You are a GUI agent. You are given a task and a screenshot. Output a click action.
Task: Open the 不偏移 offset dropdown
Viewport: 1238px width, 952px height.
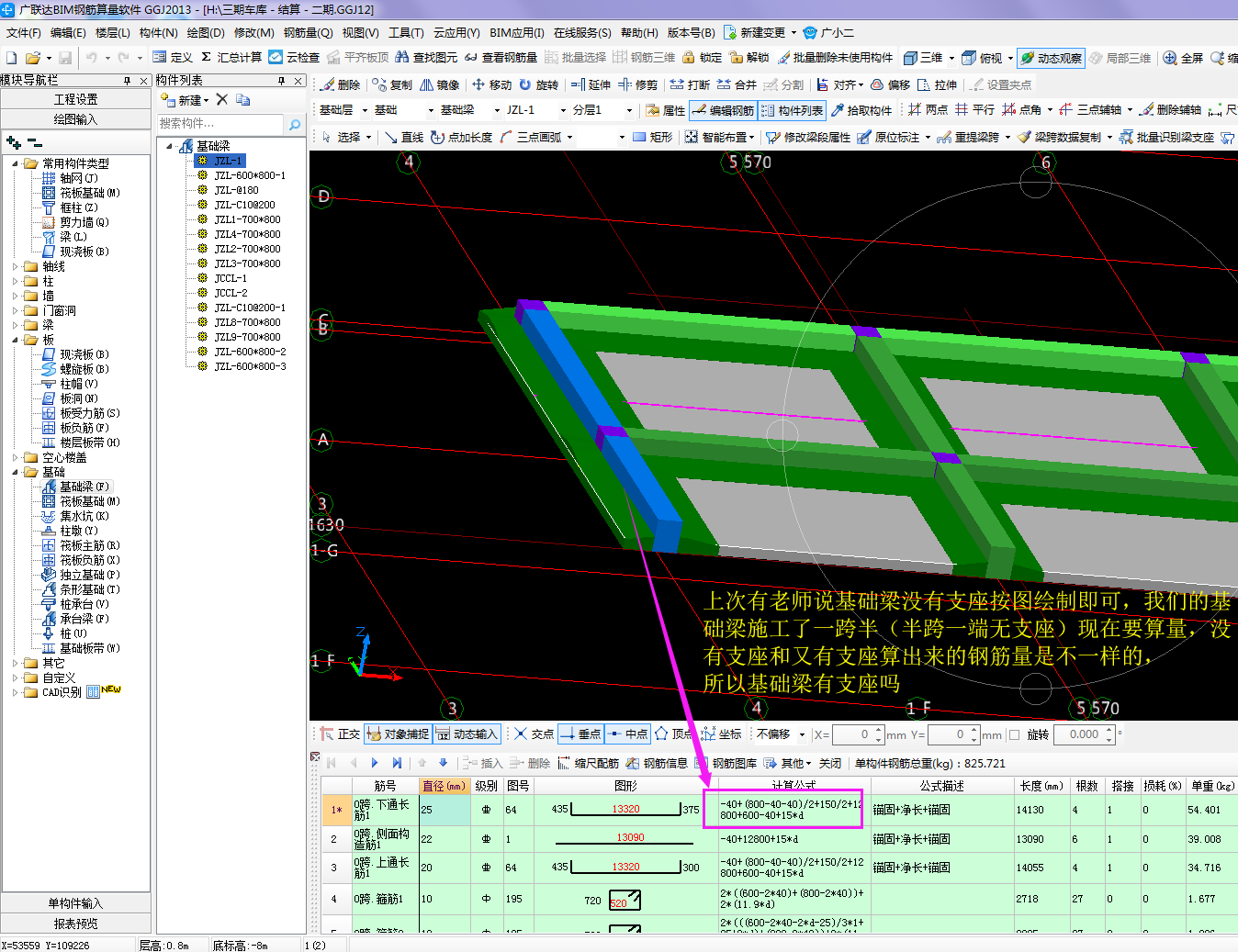[x=802, y=734]
